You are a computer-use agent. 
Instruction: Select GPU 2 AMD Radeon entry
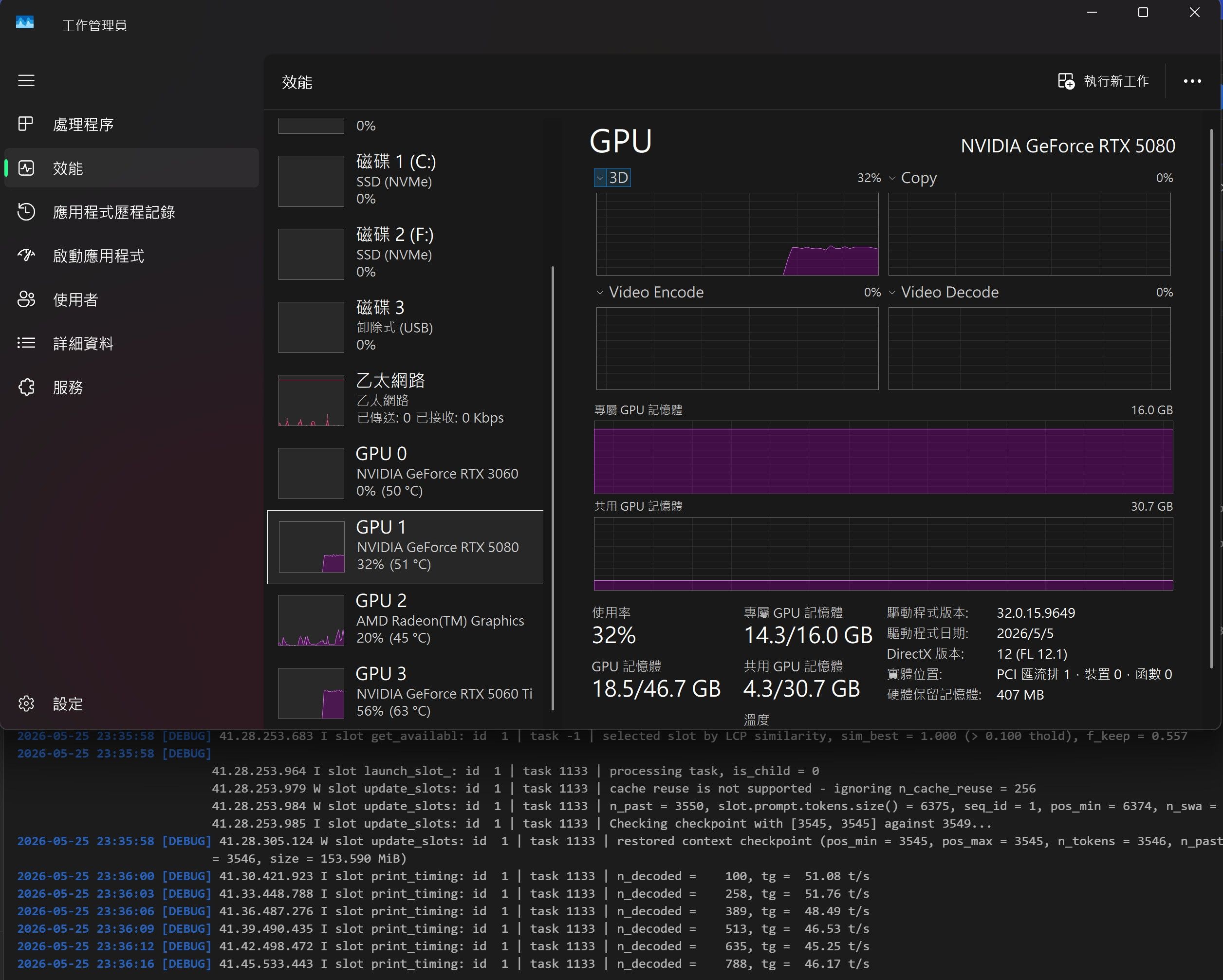(405, 619)
